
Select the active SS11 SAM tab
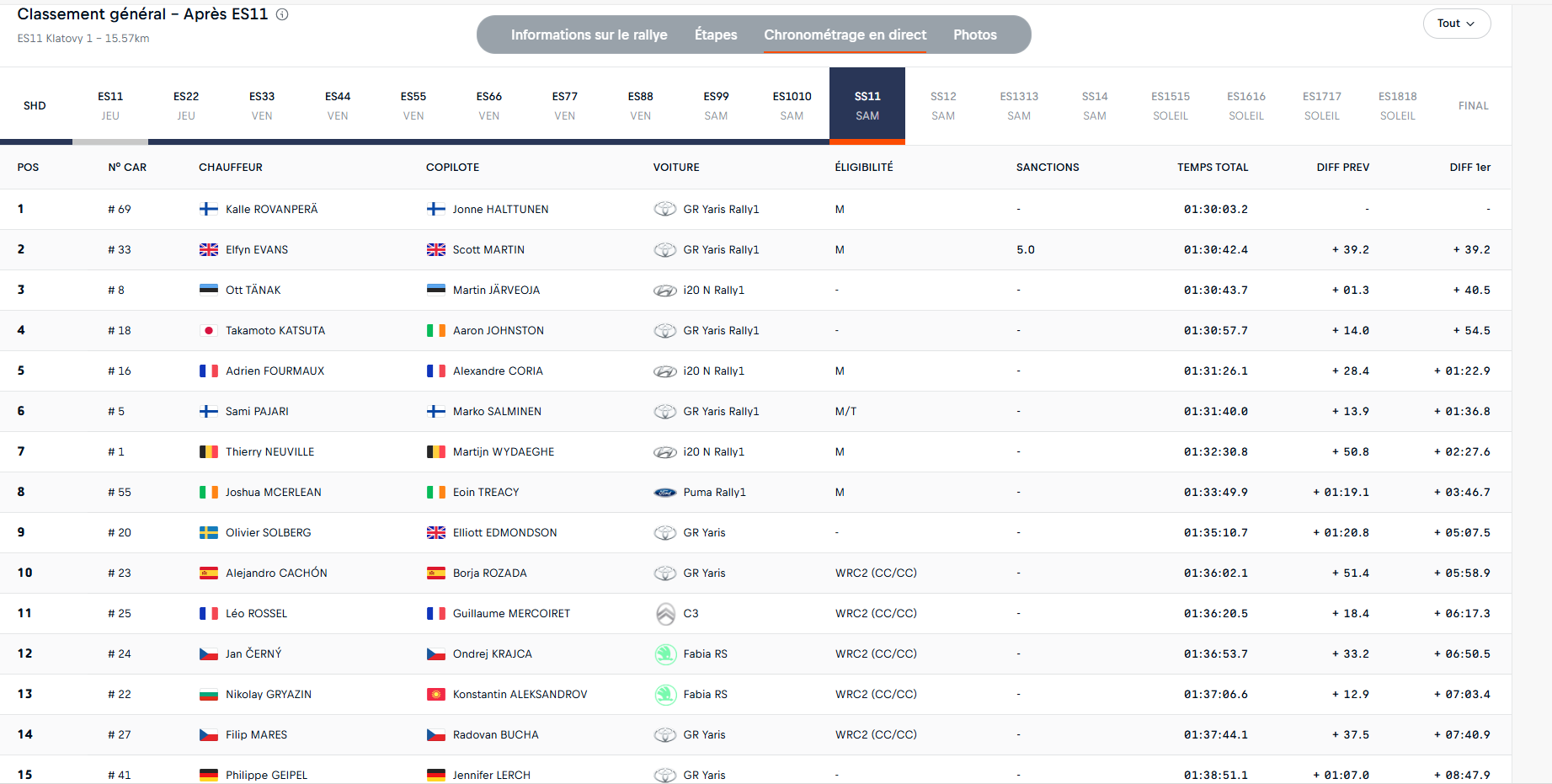867,106
